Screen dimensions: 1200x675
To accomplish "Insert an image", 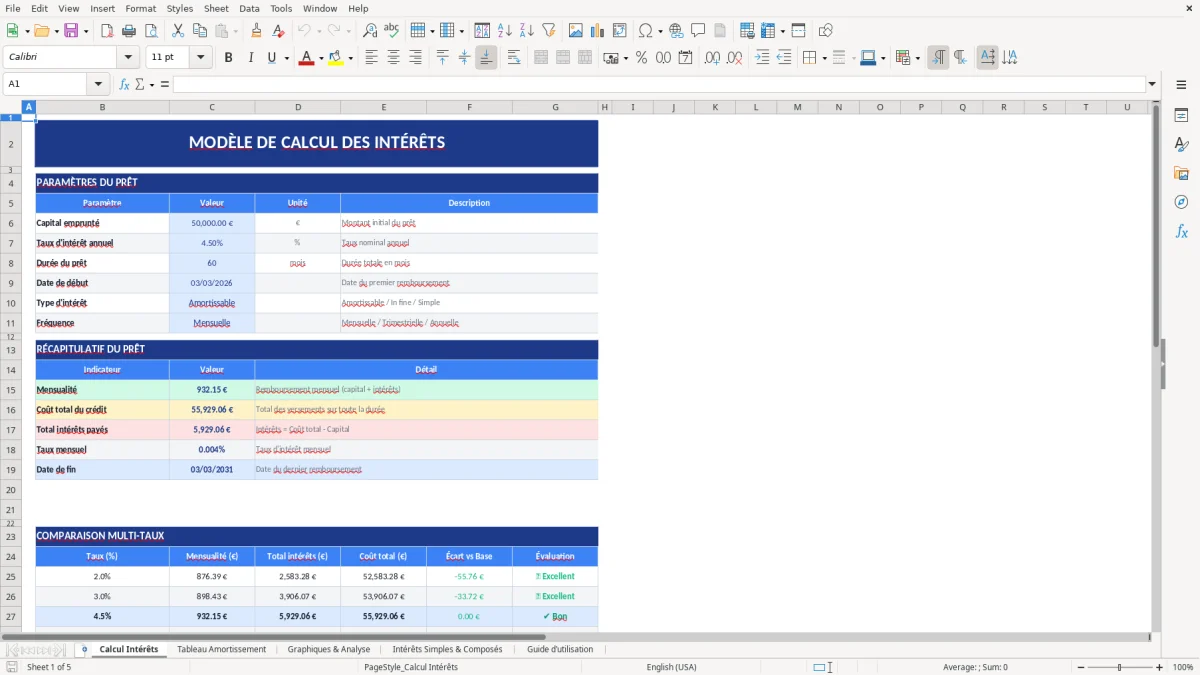I will pos(575,30).
